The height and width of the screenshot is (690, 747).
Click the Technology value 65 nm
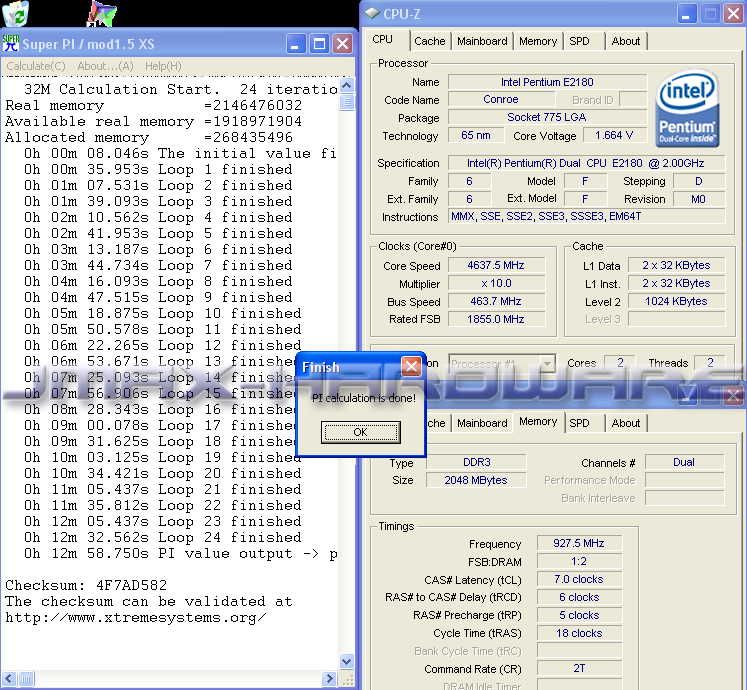point(476,135)
